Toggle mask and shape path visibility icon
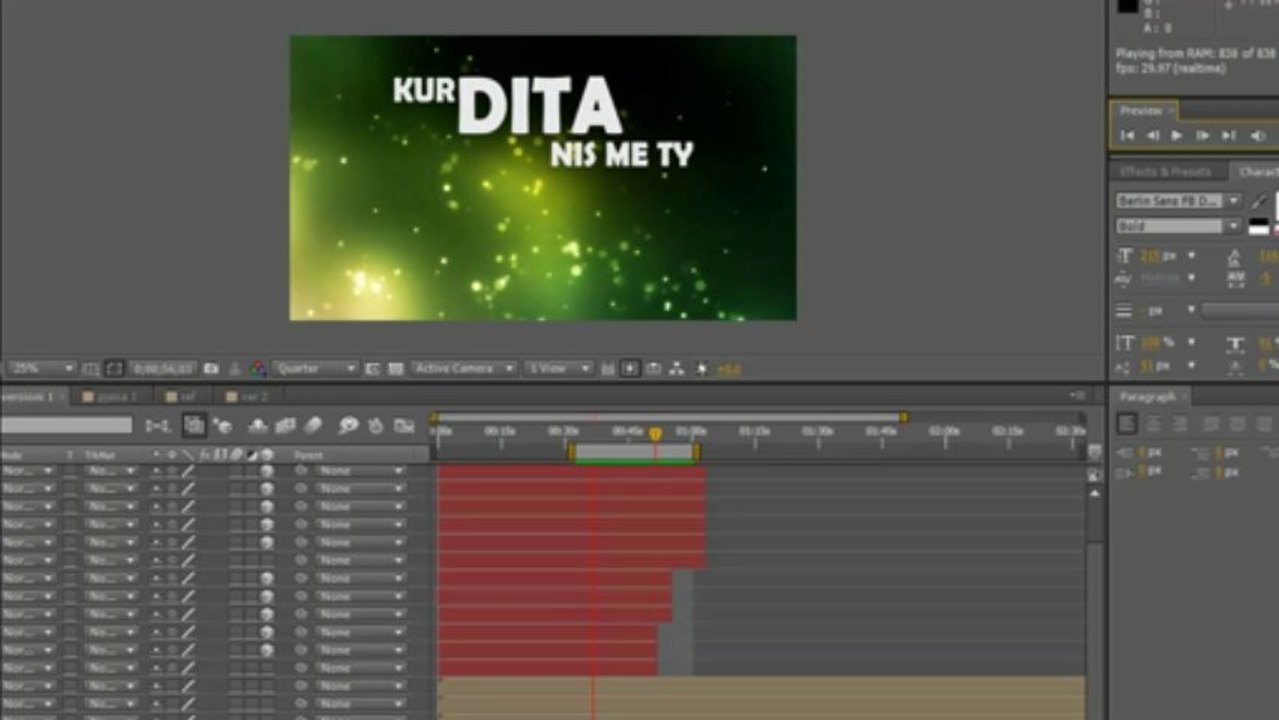1279x720 pixels. [x=114, y=369]
